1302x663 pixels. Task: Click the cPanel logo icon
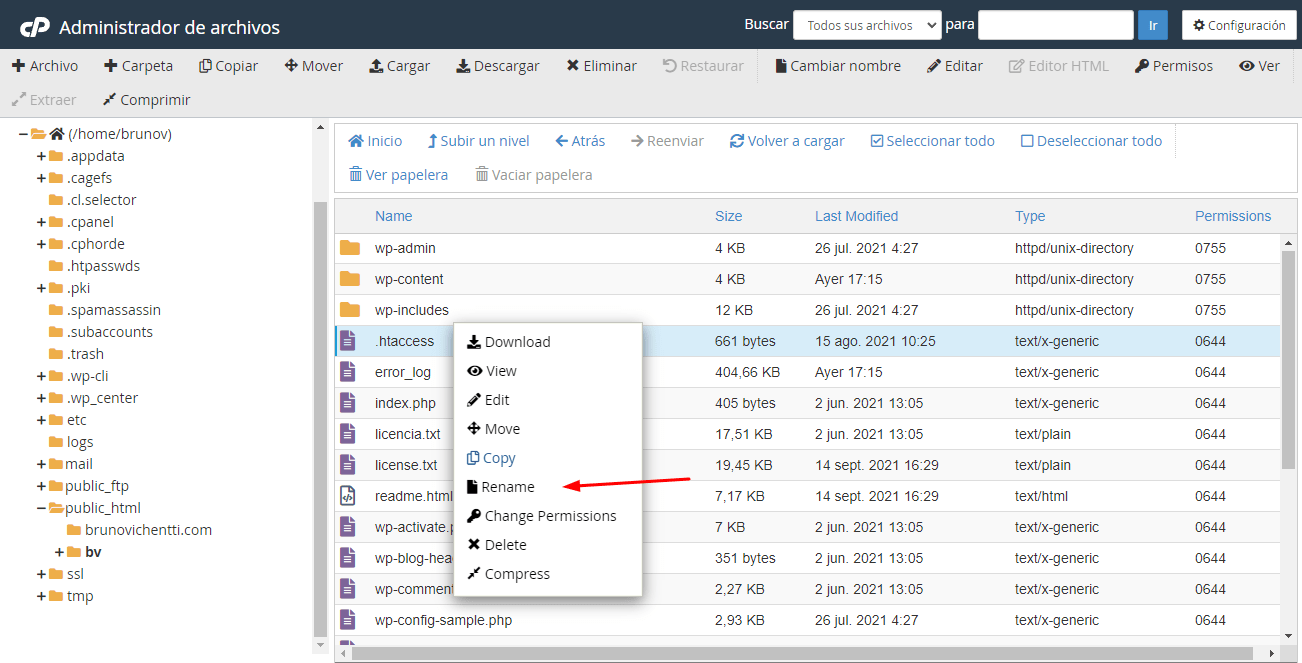click(34, 26)
